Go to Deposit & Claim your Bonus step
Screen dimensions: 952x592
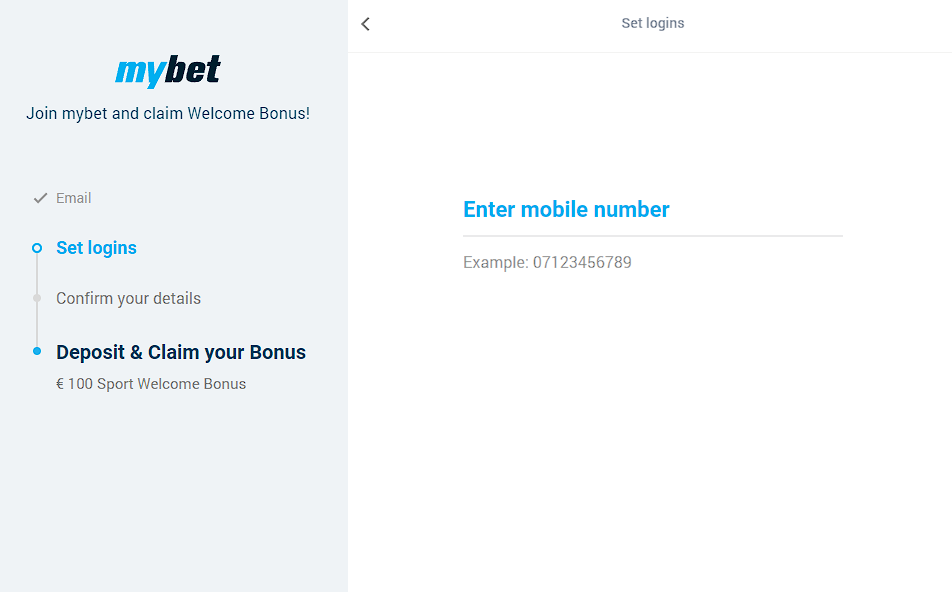click(181, 352)
